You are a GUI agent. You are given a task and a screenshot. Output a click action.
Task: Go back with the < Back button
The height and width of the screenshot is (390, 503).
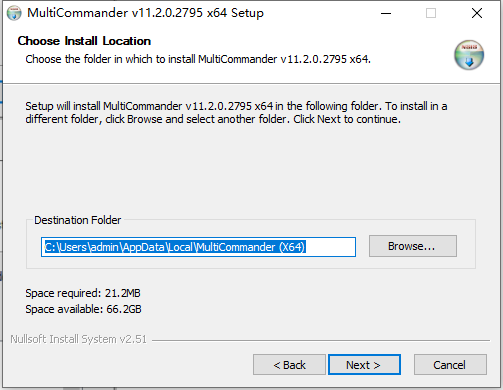tap(289, 365)
